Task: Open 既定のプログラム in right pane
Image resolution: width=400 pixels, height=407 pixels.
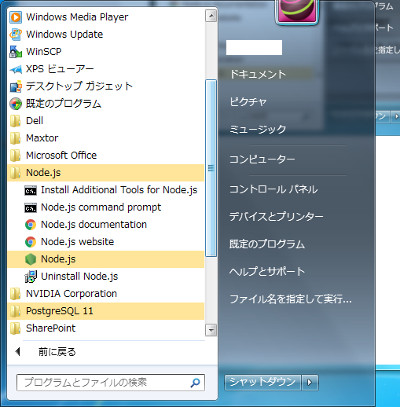Action: pyautogui.click(x=267, y=244)
